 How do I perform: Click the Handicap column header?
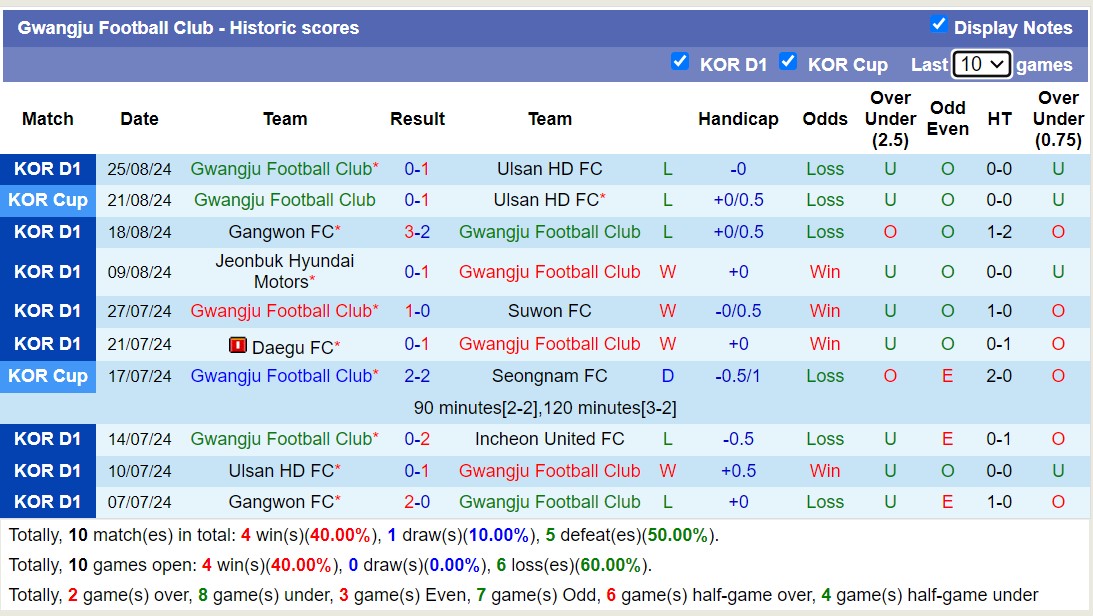click(738, 119)
